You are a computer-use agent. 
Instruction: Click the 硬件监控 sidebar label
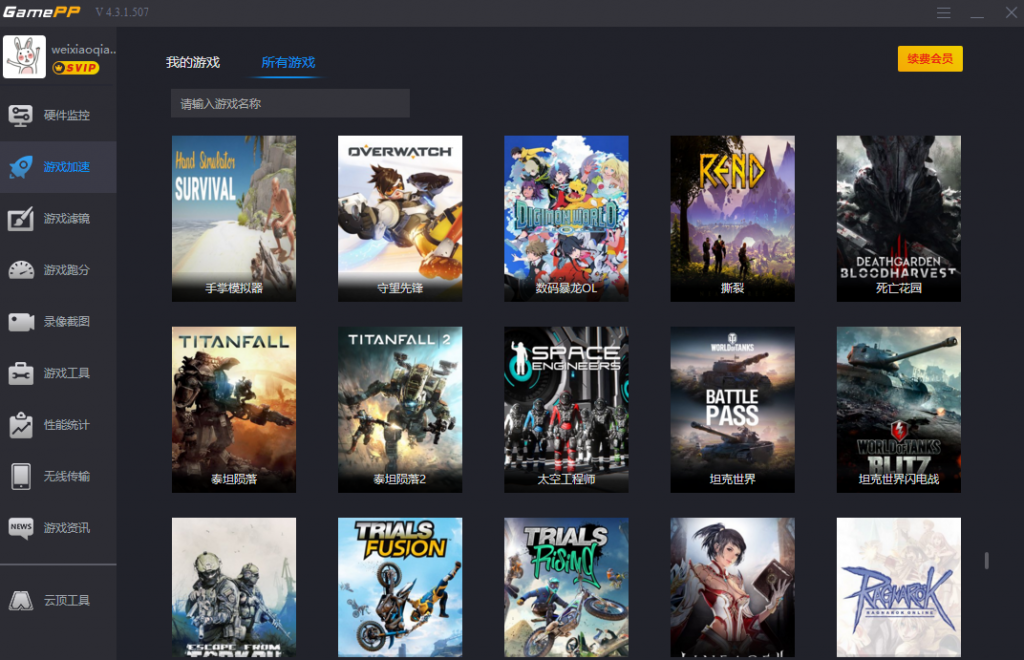tap(67, 116)
